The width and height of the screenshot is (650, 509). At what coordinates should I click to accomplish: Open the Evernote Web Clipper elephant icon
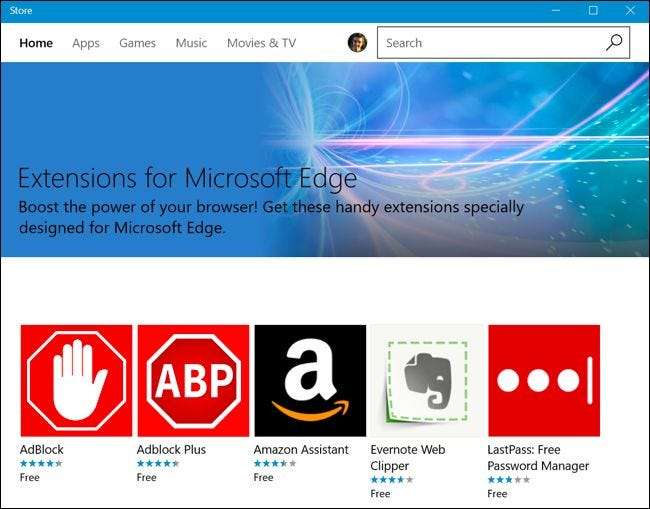[427, 381]
